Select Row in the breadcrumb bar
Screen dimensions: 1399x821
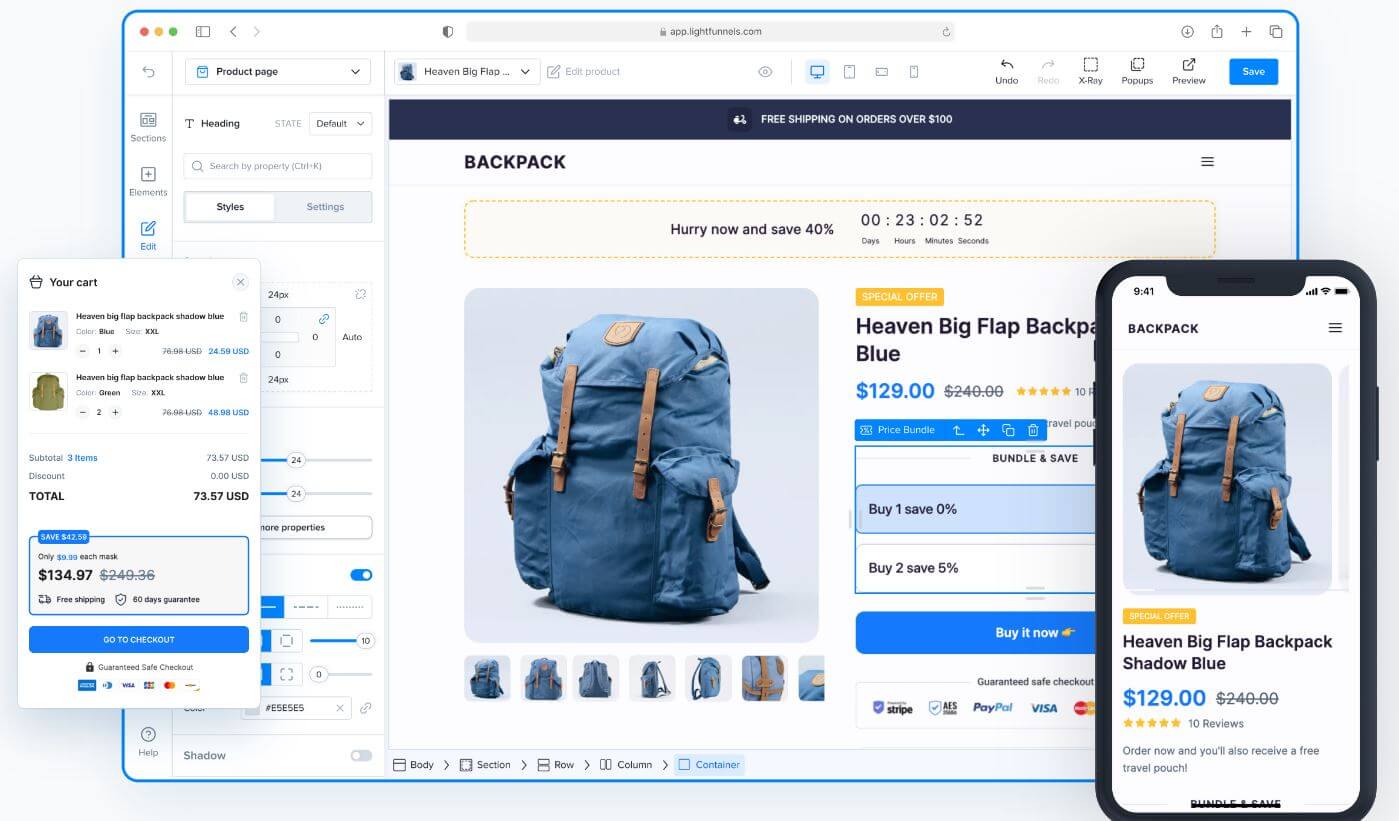click(x=555, y=765)
